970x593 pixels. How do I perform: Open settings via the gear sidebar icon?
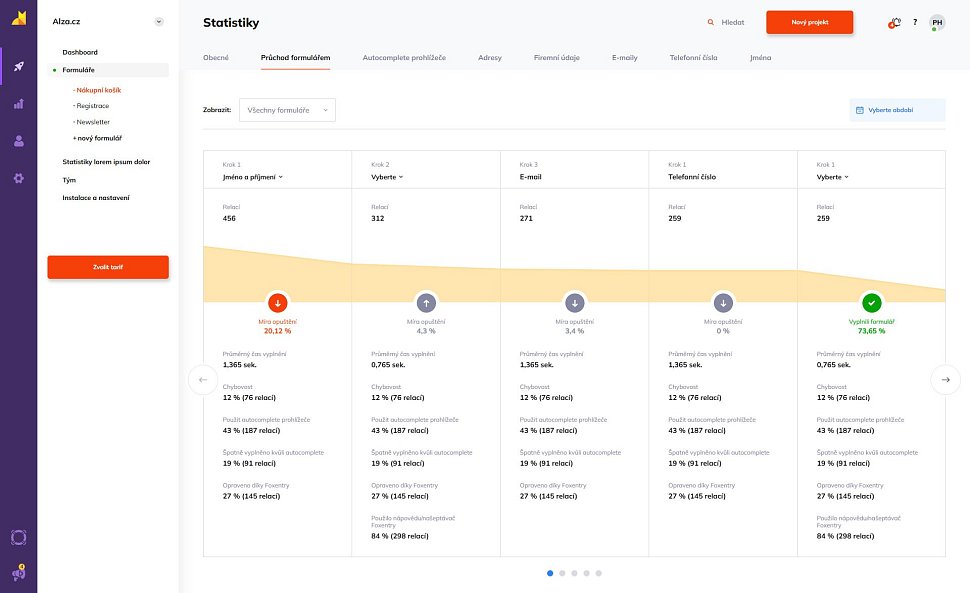tap(18, 178)
